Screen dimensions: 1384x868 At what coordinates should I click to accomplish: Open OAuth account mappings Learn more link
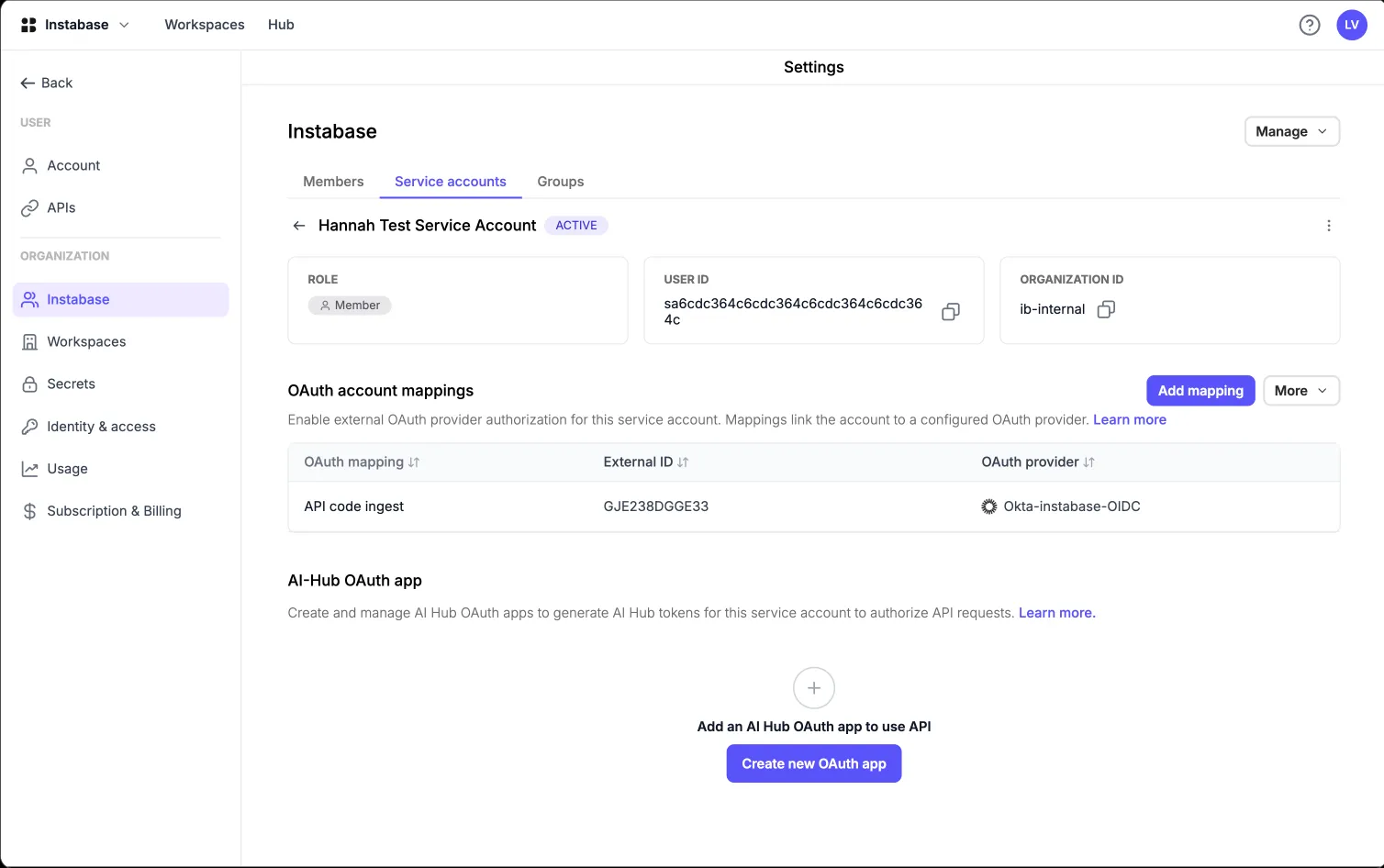1130,419
